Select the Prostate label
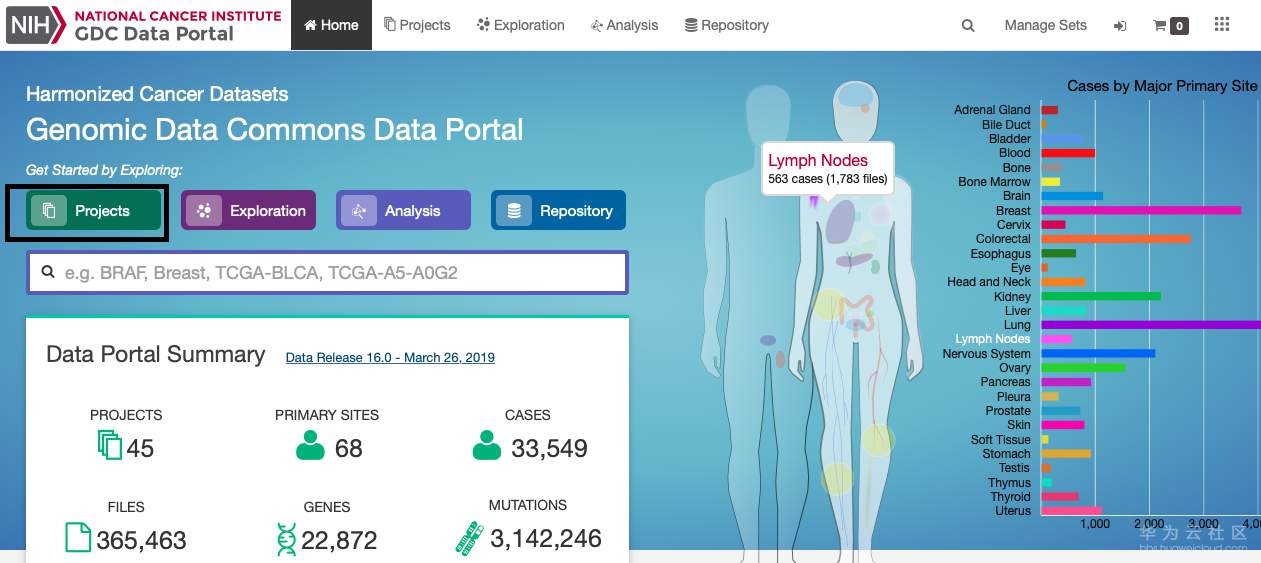Viewport: 1261px width, 563px height. pyautogui.click(x=1008, y=411)
